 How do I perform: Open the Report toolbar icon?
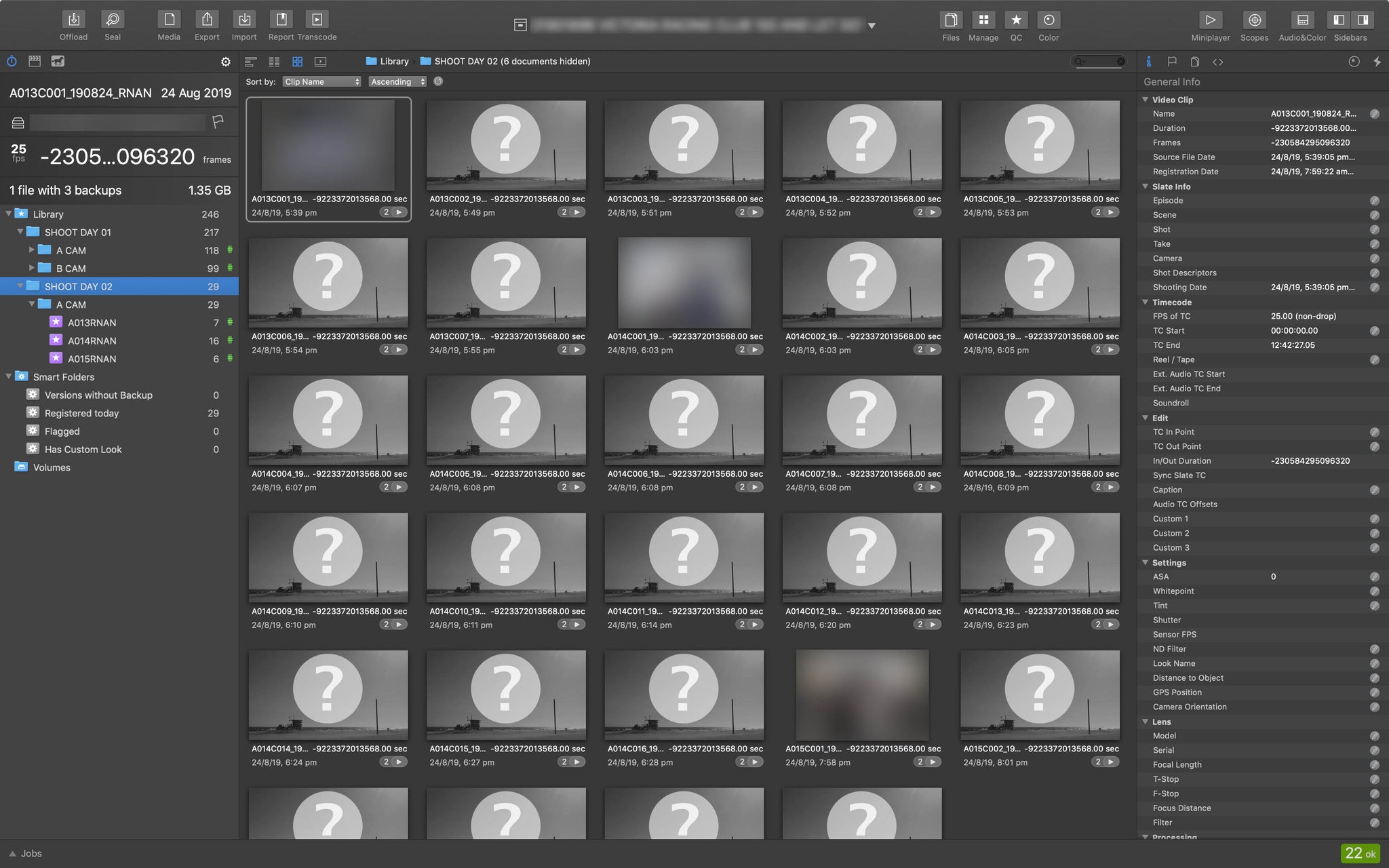pyautogui.click(x=281, y=20)
